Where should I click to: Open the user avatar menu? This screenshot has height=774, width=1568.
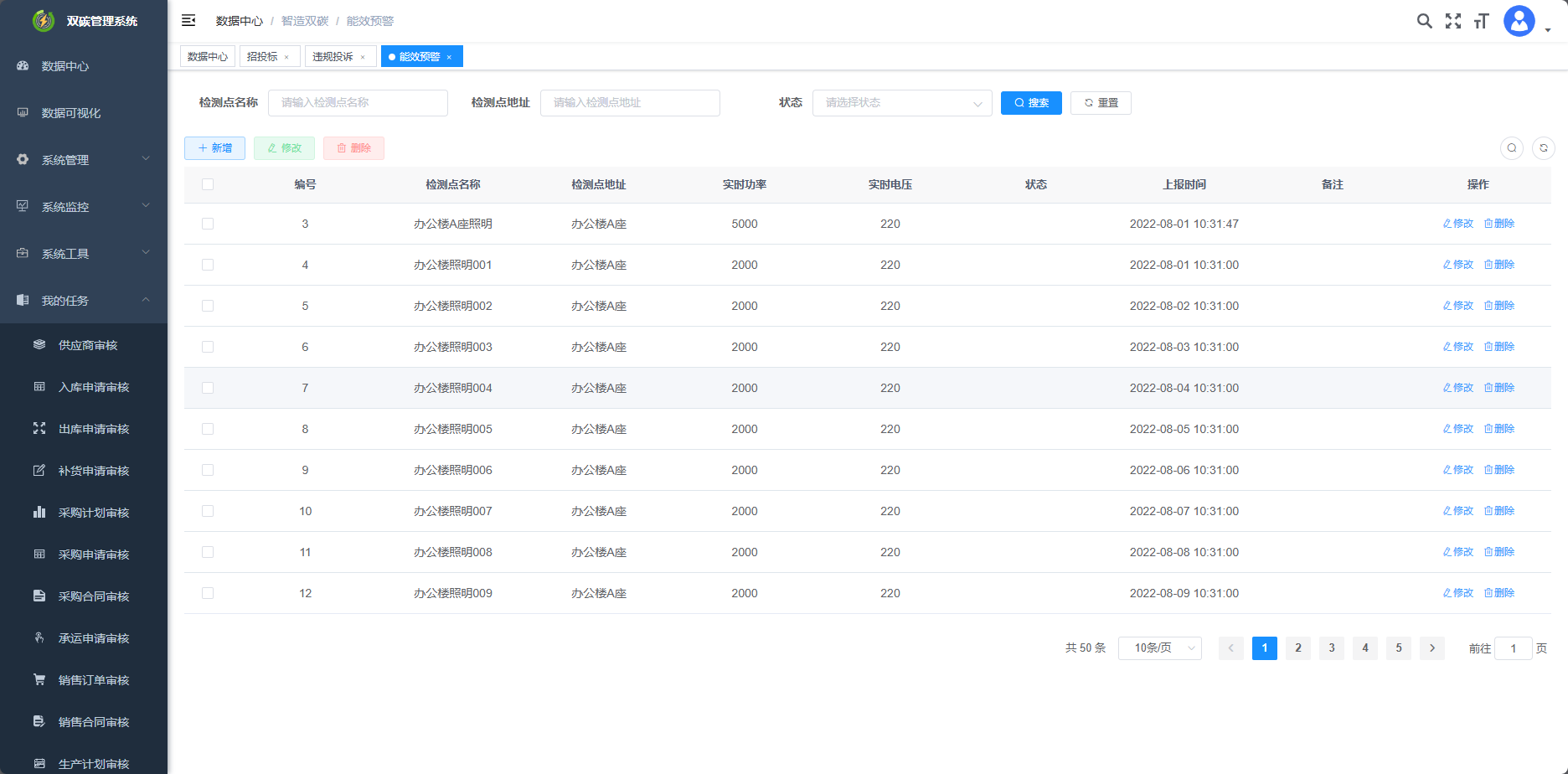[x=1519, y=21]
